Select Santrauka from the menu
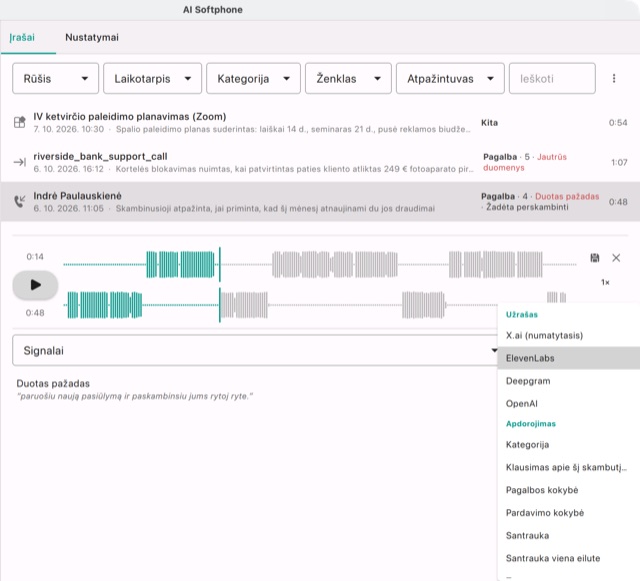The image size is (640, 581). [x=569, y=535]
